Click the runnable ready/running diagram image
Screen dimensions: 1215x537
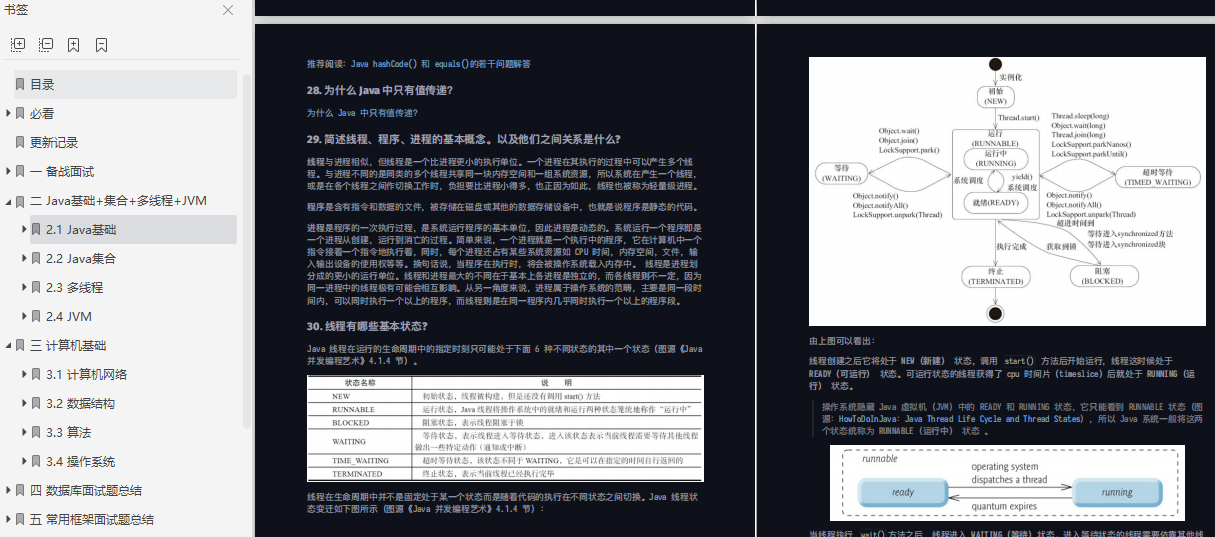click(1007, 484)
